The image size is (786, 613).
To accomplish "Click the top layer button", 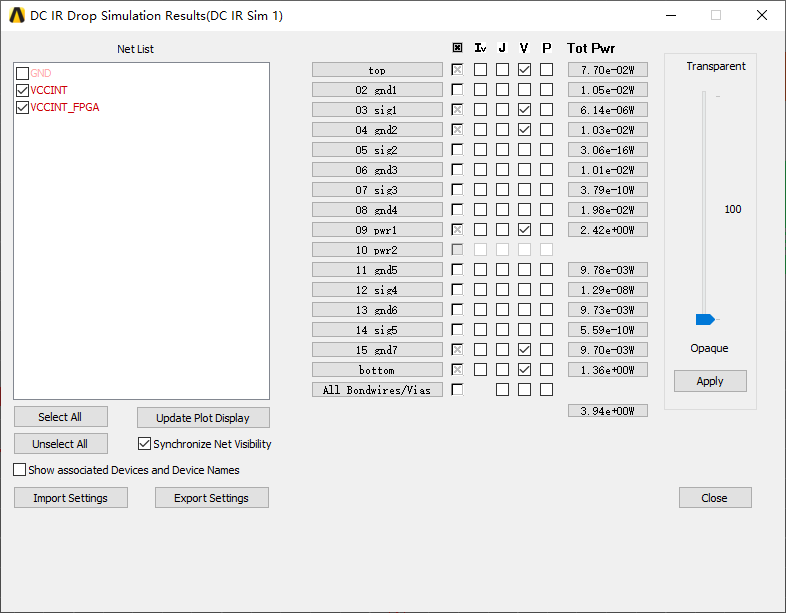I will click(x=377, y=70).
